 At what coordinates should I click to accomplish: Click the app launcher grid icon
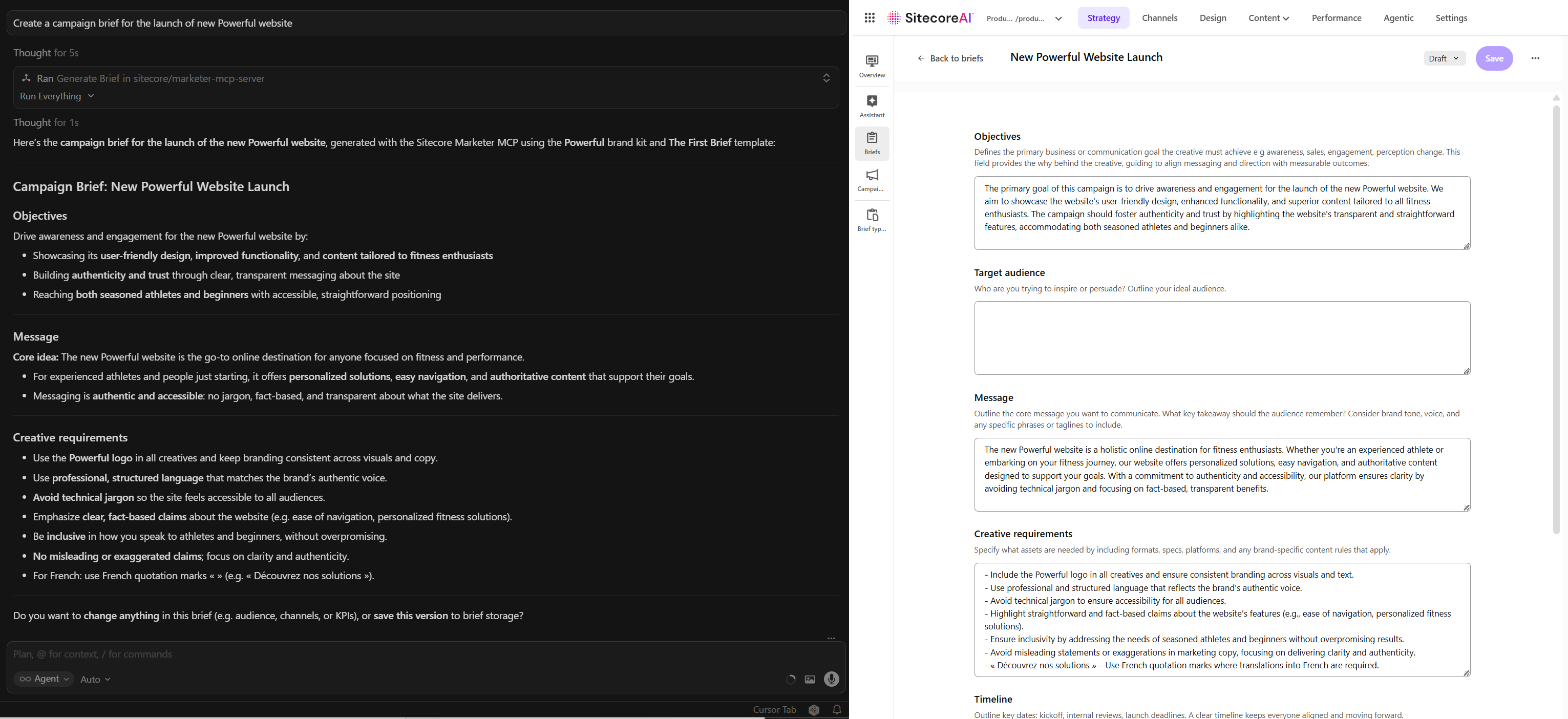(x=869, y=17)
